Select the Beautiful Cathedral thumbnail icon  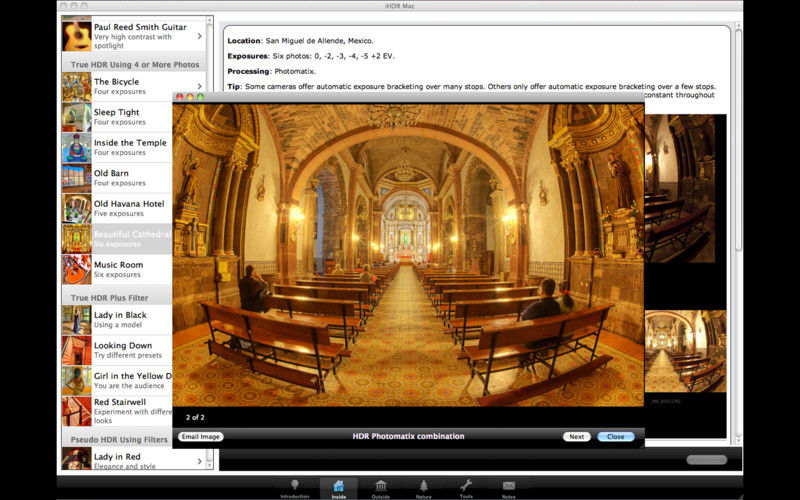[x=77, y=239]
